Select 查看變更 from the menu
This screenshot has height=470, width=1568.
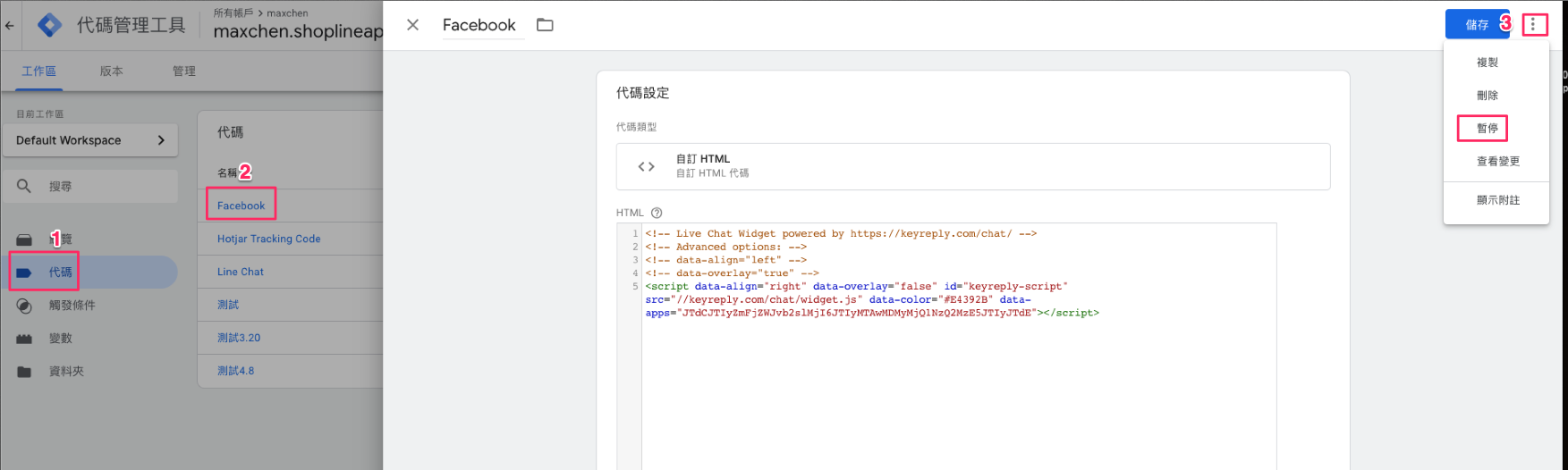point(1498,162)
